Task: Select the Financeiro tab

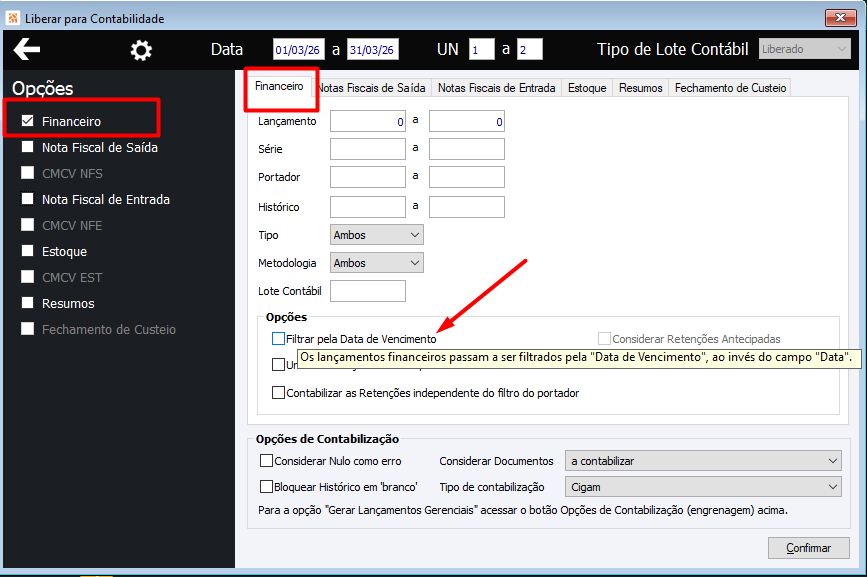Action: coord(279,86)
